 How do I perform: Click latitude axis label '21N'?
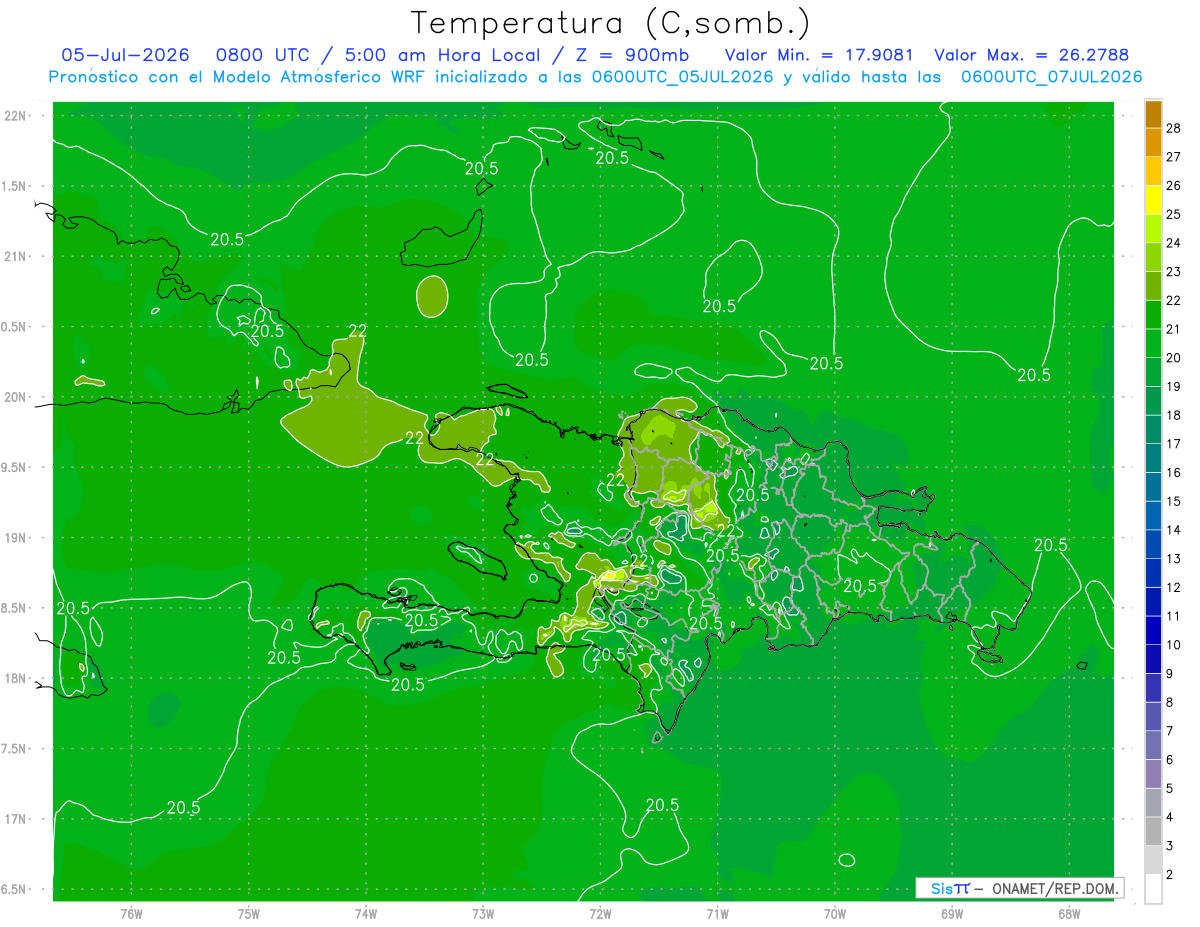coord(15,257)
